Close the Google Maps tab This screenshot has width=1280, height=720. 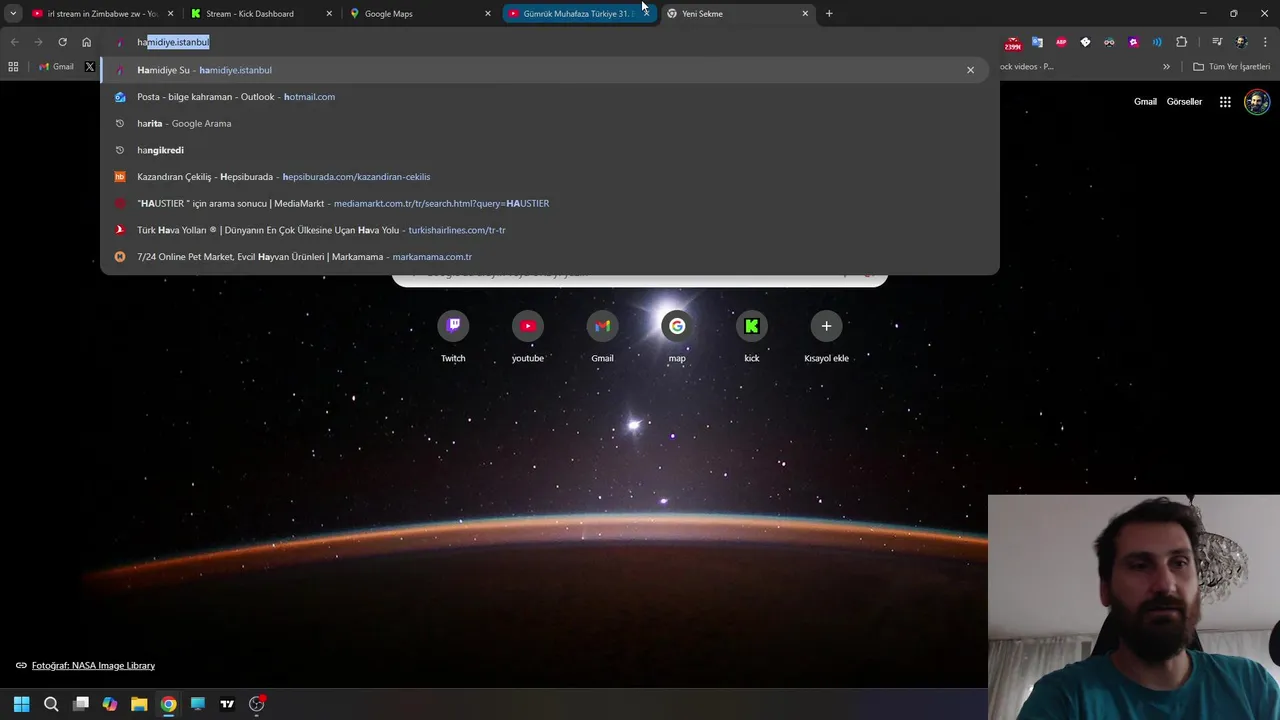tap(488, 14)
